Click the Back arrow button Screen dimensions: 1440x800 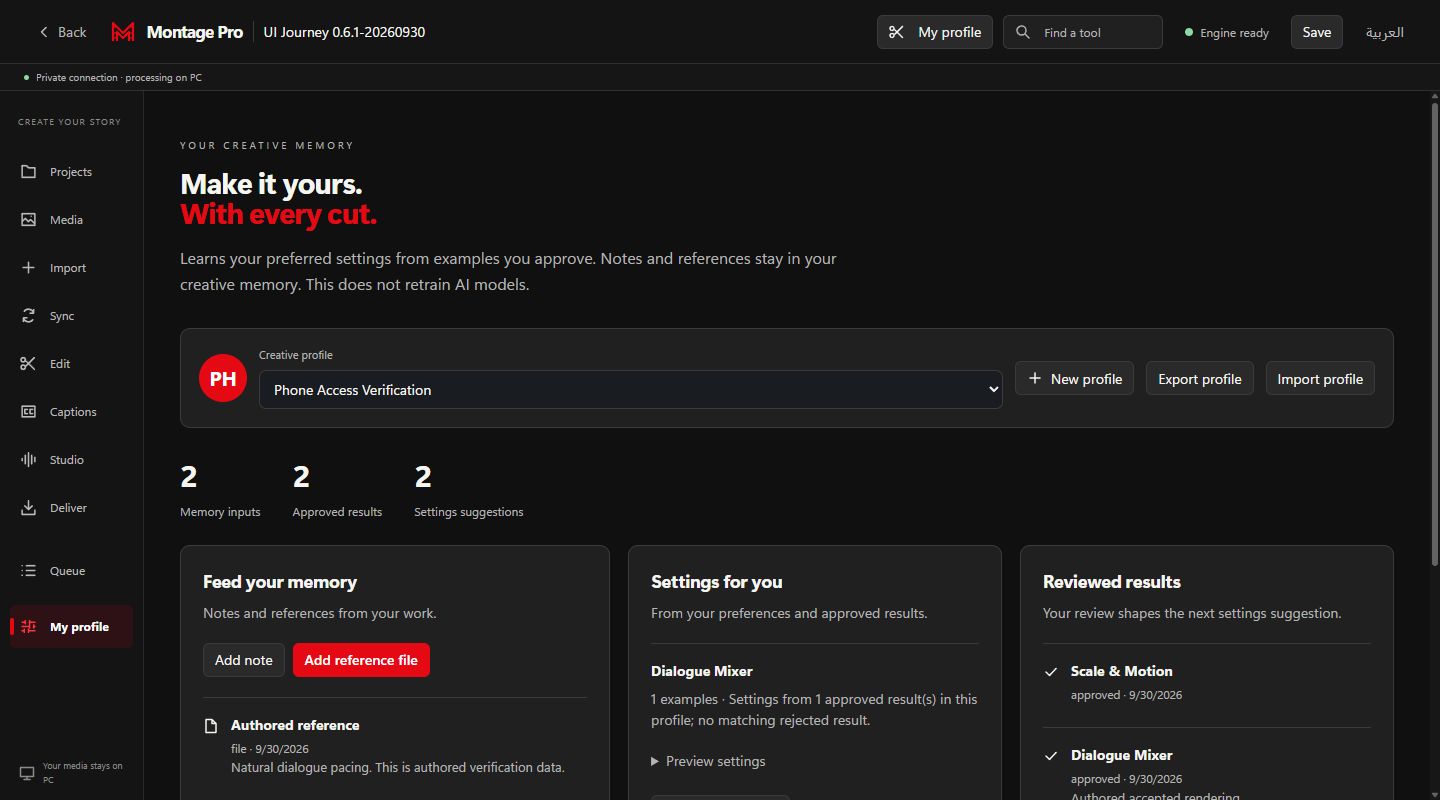click(62, 32)
